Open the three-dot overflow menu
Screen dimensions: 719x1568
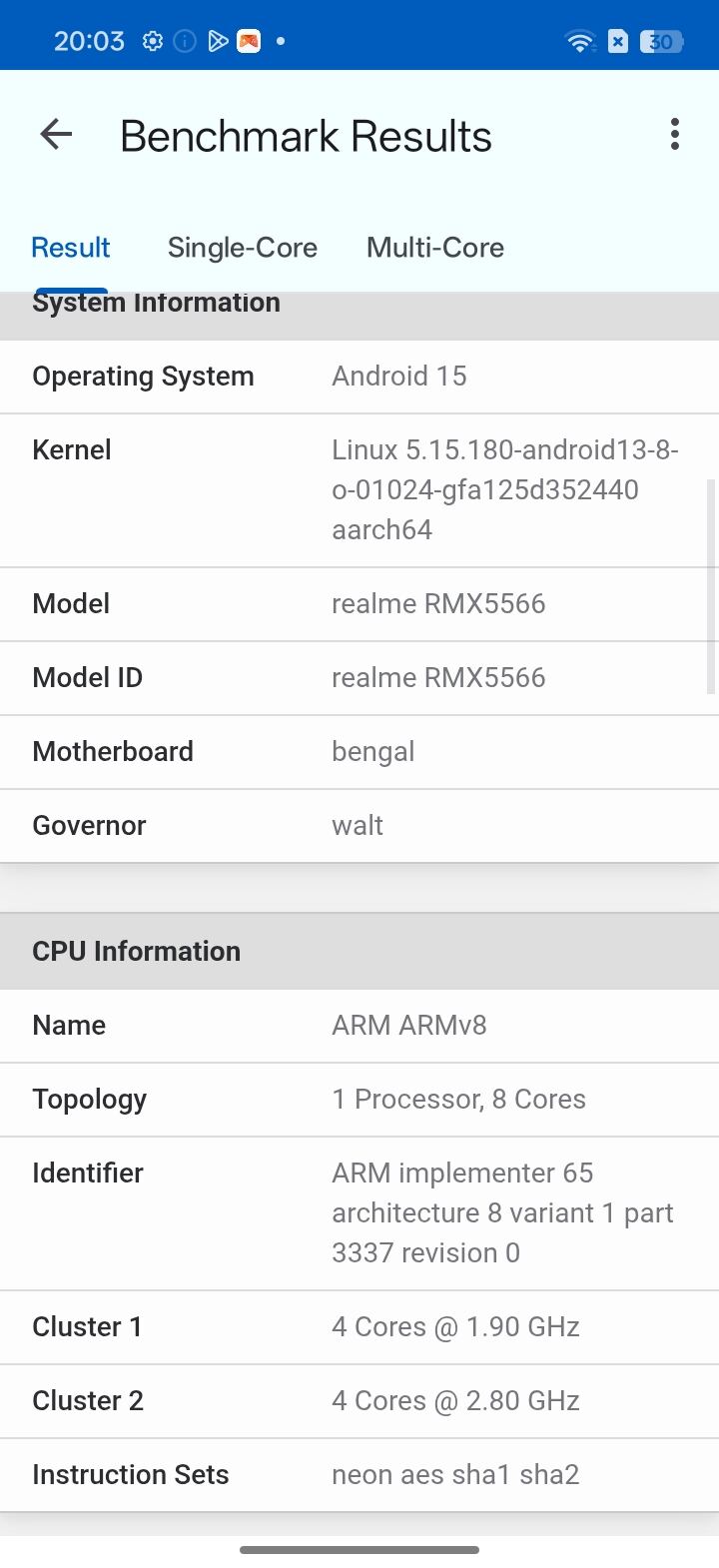click(675, 135)
